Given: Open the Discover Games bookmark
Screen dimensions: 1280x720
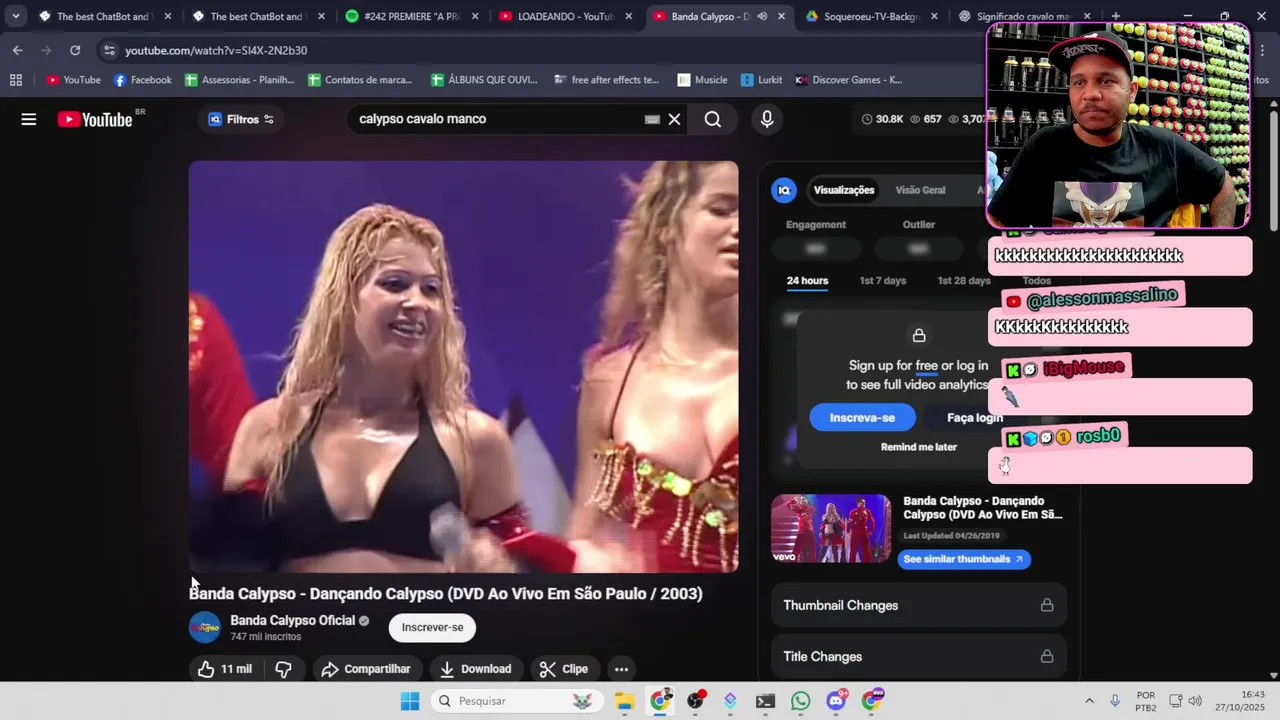Looking at the screenshot, I should [849, 80].
